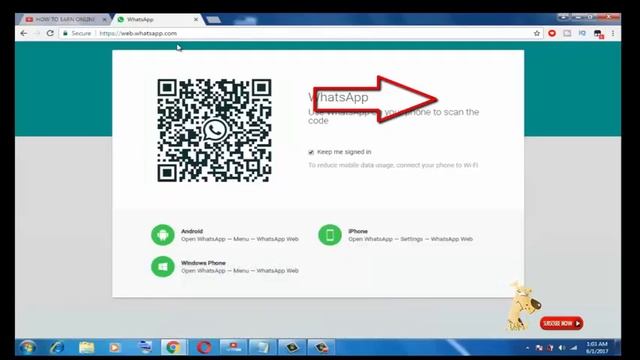Click the Subscribe Now button
Image resolution: width=640 pixels, height=360 pixels.
(562, 323)
